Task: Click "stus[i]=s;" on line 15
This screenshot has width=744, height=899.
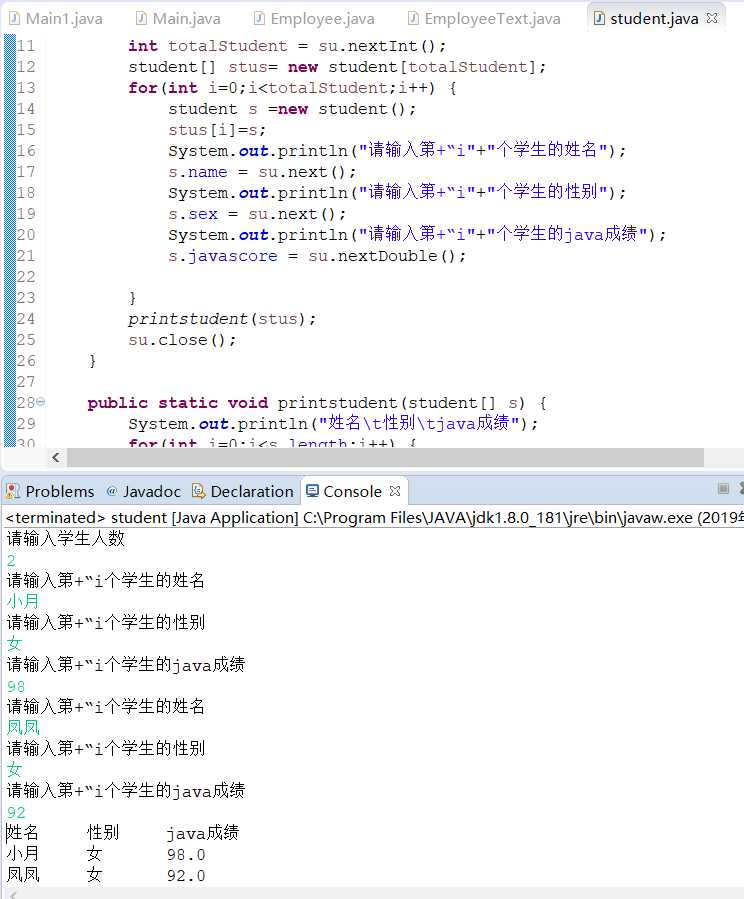Action: click(217, 130)
